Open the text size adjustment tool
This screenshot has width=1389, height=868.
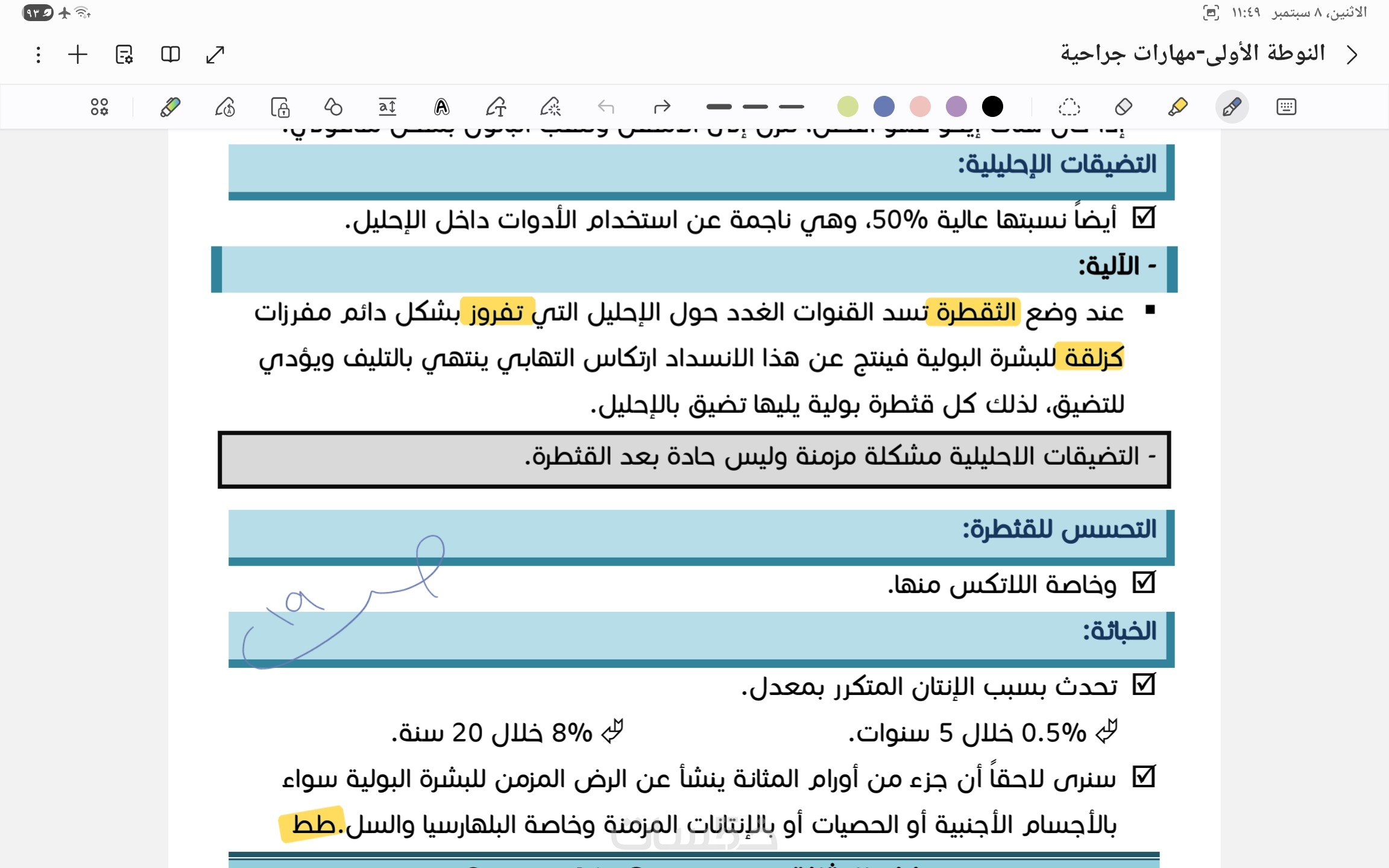387,107
